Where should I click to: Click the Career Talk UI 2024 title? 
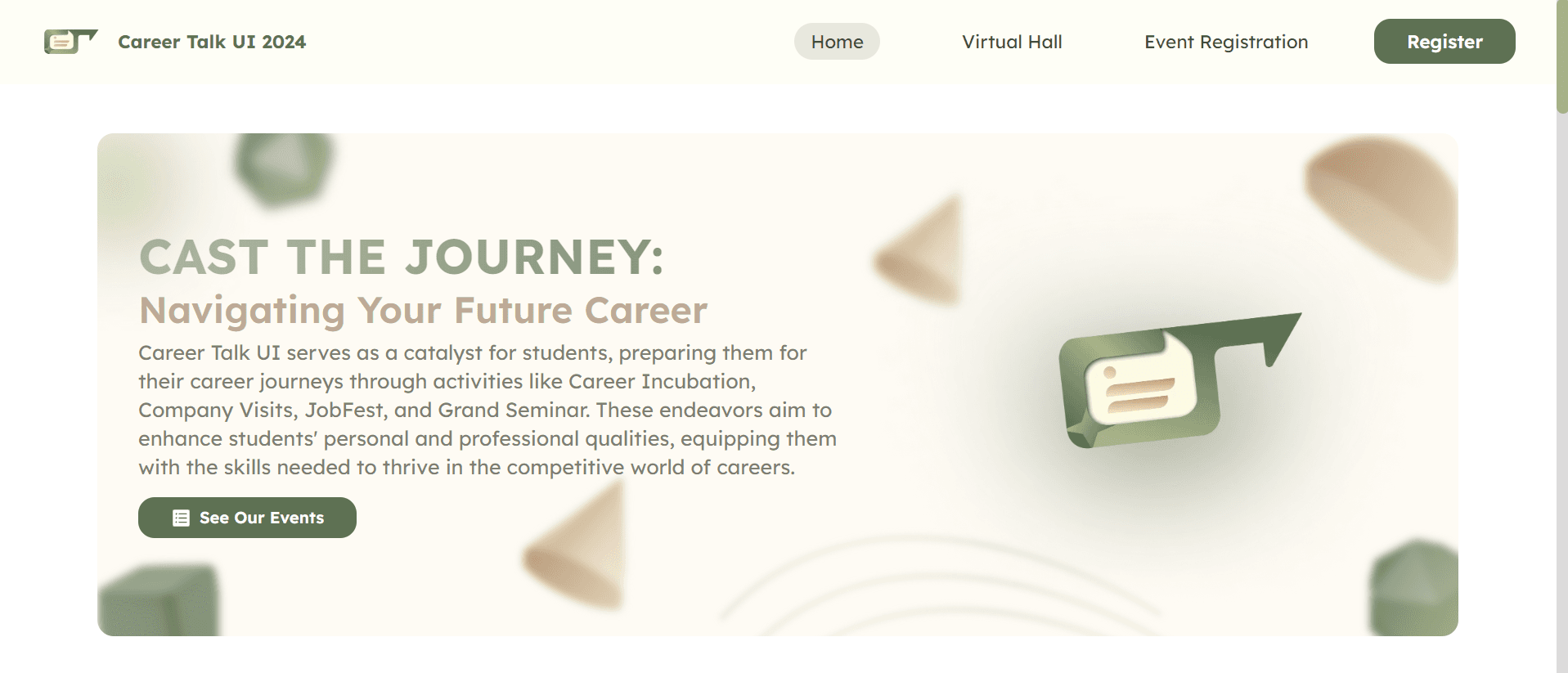pos(212,42)
